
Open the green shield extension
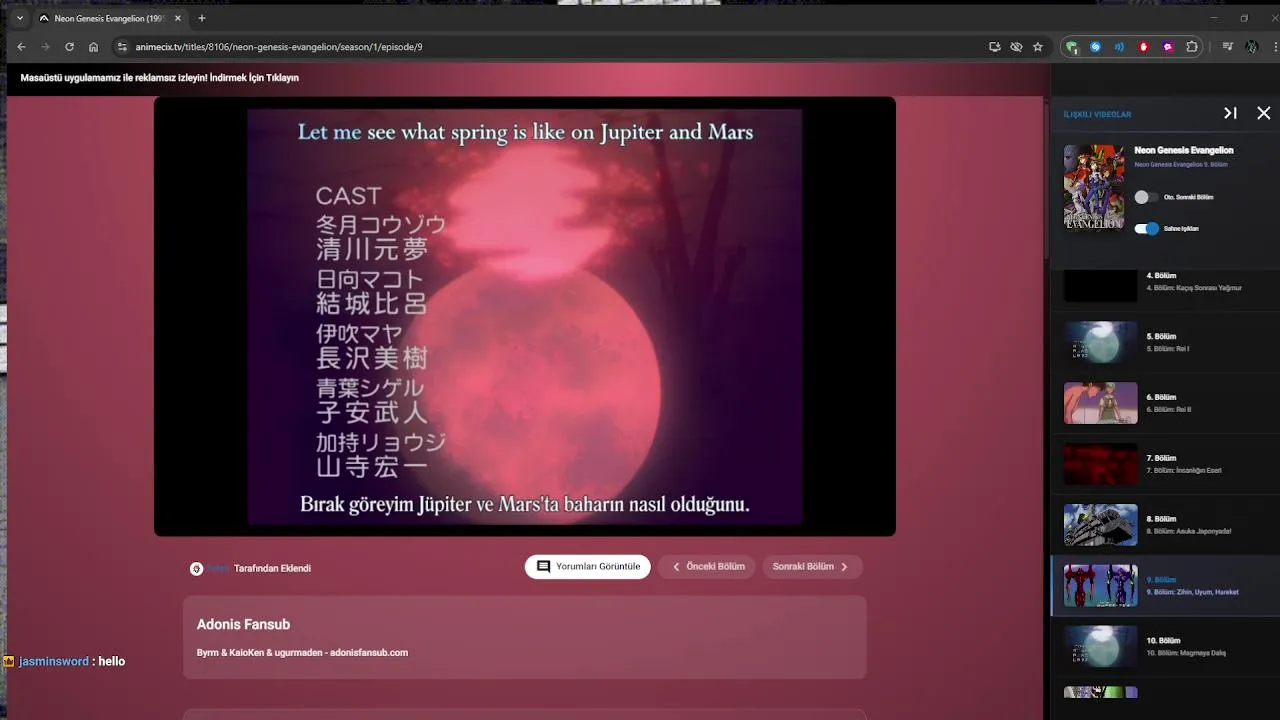(x=1072, y=47)
